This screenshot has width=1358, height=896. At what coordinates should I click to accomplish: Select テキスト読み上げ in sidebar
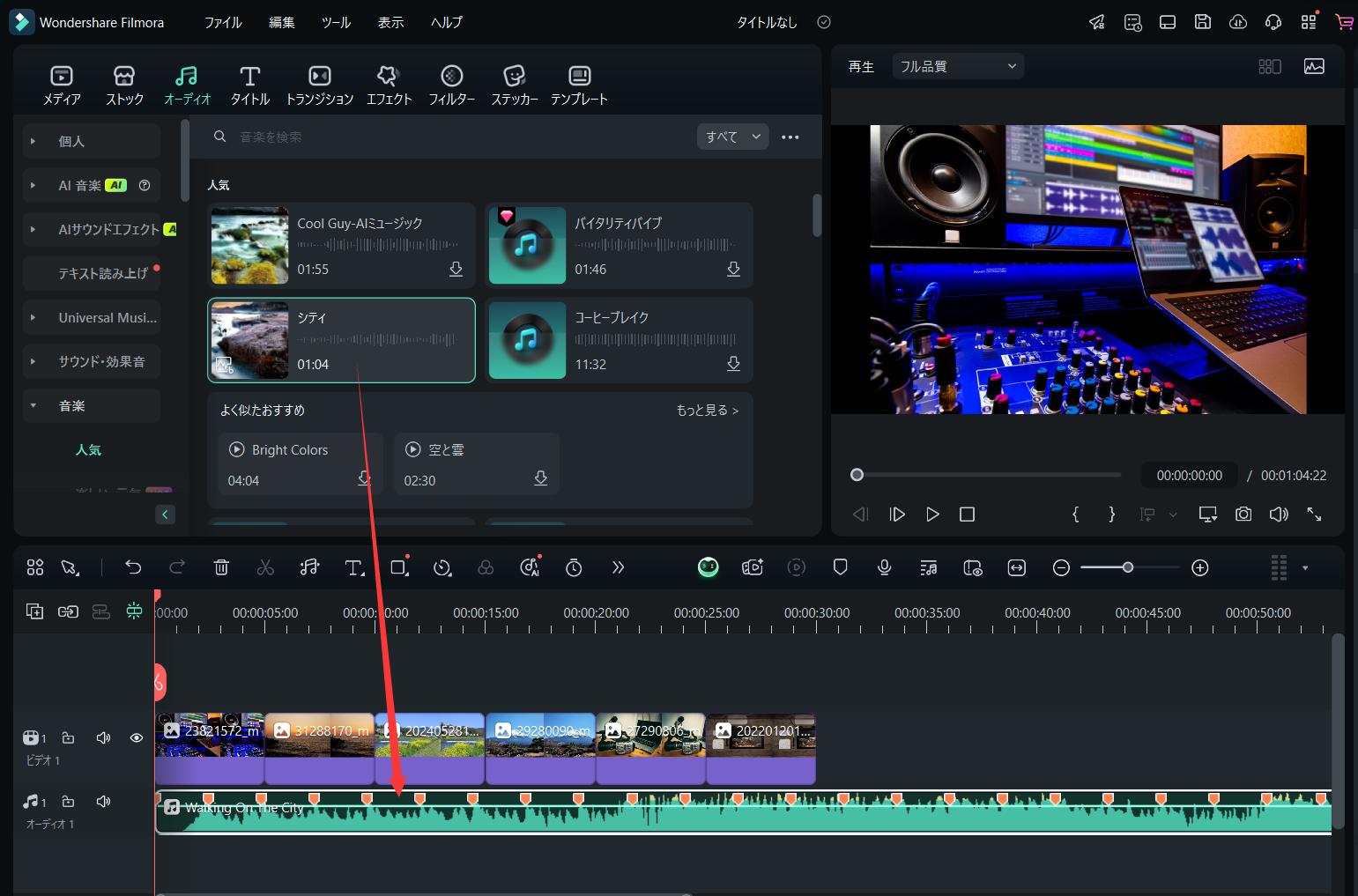[x=92, y=273]
